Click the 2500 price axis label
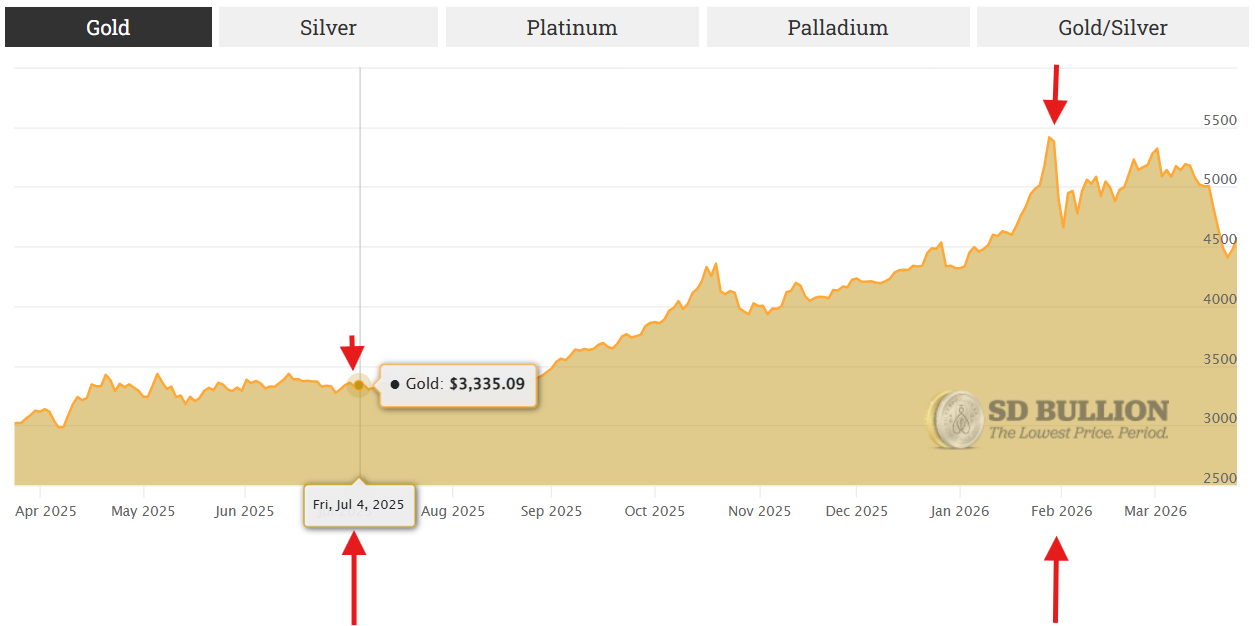 click(x=1219, y=479)
